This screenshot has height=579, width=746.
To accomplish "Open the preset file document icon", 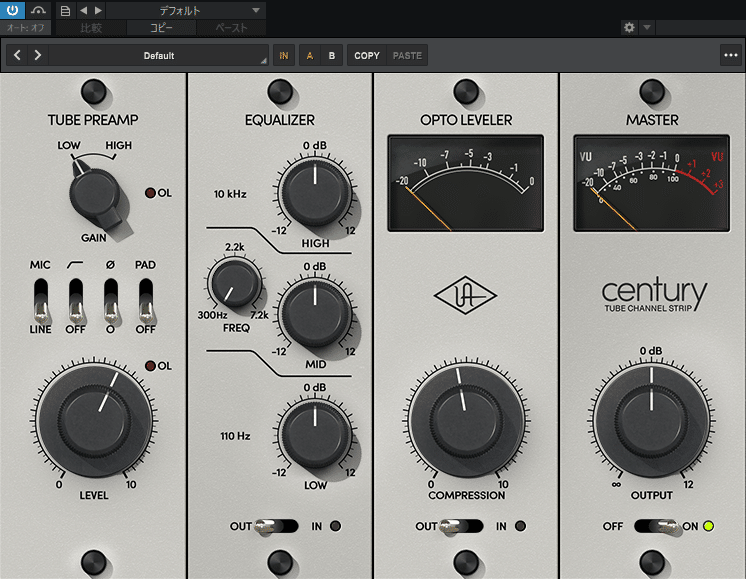I will (x=66, y=10).
